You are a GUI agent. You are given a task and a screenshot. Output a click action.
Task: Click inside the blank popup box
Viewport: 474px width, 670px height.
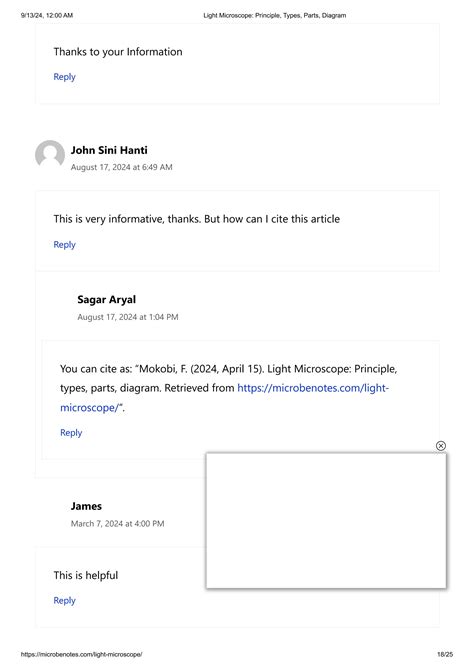[326, 520]
